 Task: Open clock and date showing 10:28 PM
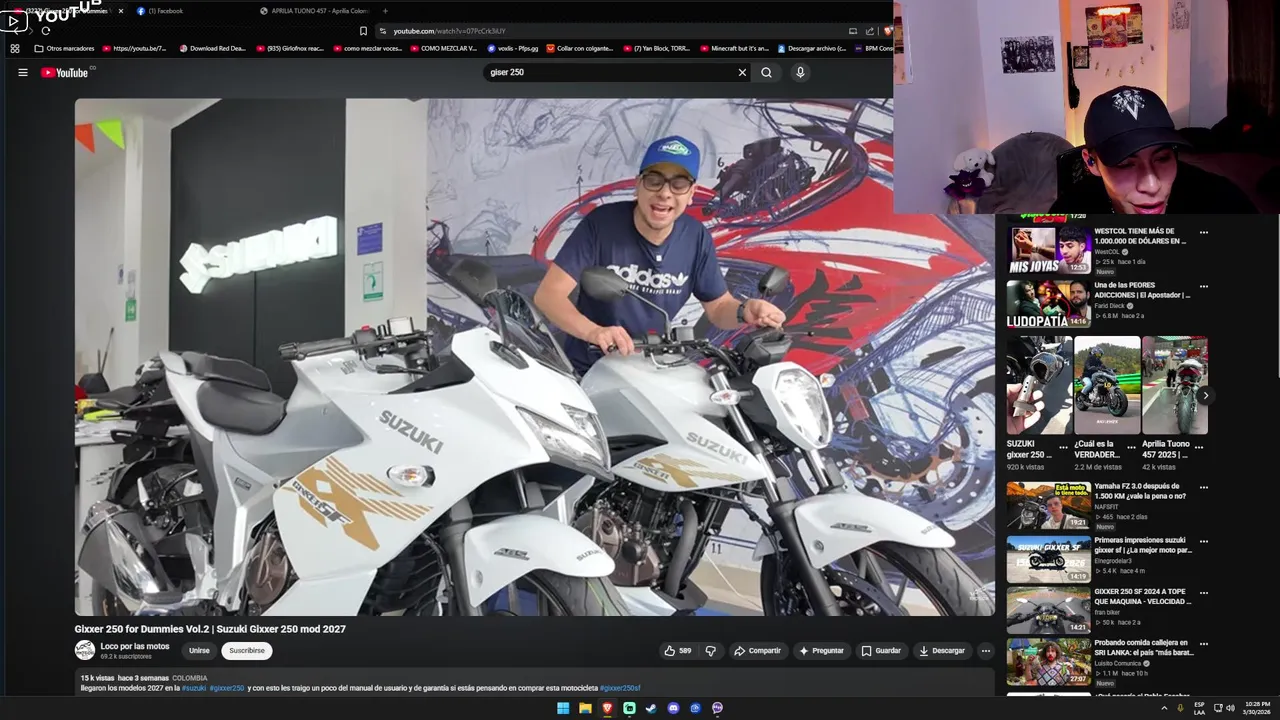click(x=1256, y=708)
